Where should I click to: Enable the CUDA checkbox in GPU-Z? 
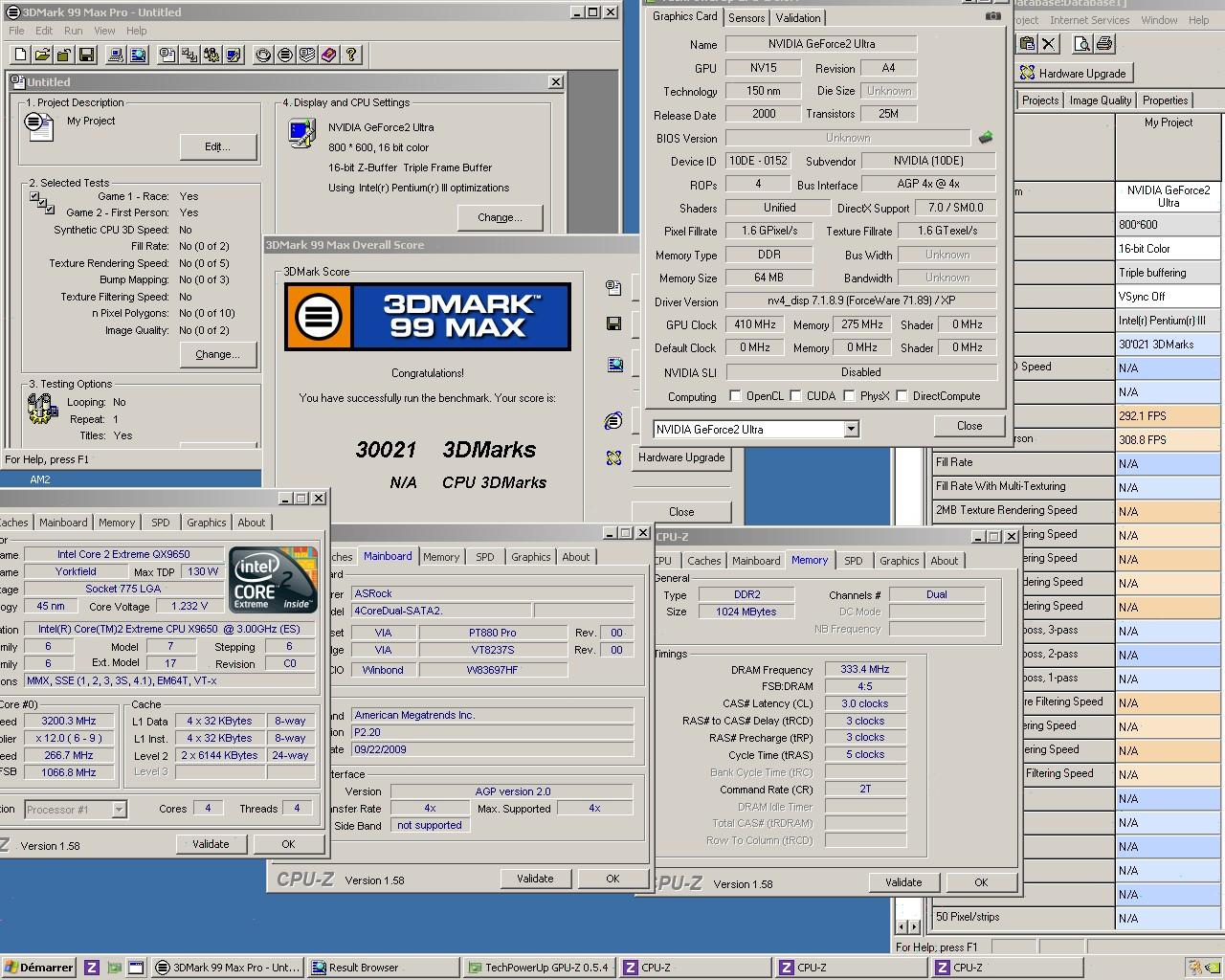(795, 395)
